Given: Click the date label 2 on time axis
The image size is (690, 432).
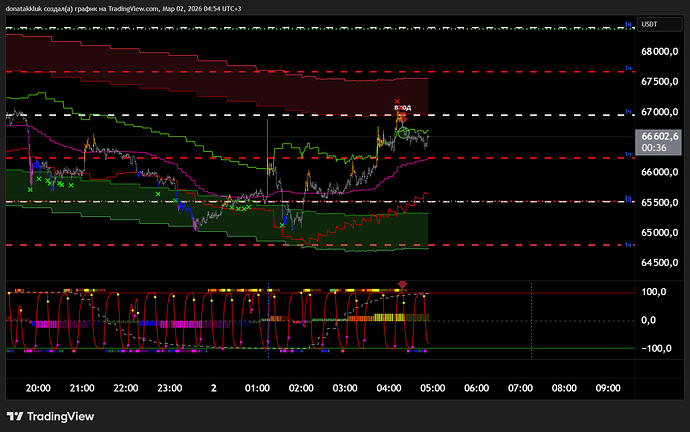Looking at the screenshot, I should (x=214, y=387).
